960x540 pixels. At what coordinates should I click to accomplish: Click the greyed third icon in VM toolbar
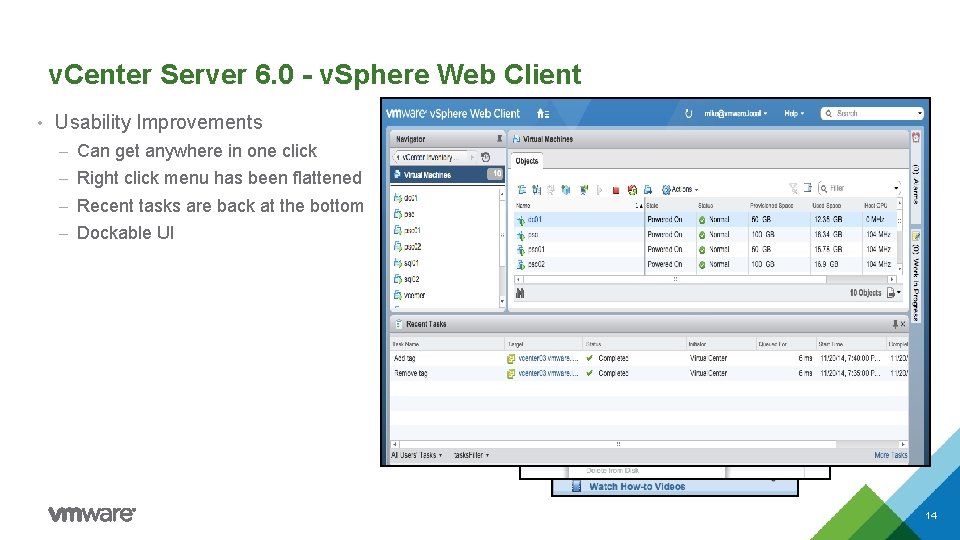(550, 190)
